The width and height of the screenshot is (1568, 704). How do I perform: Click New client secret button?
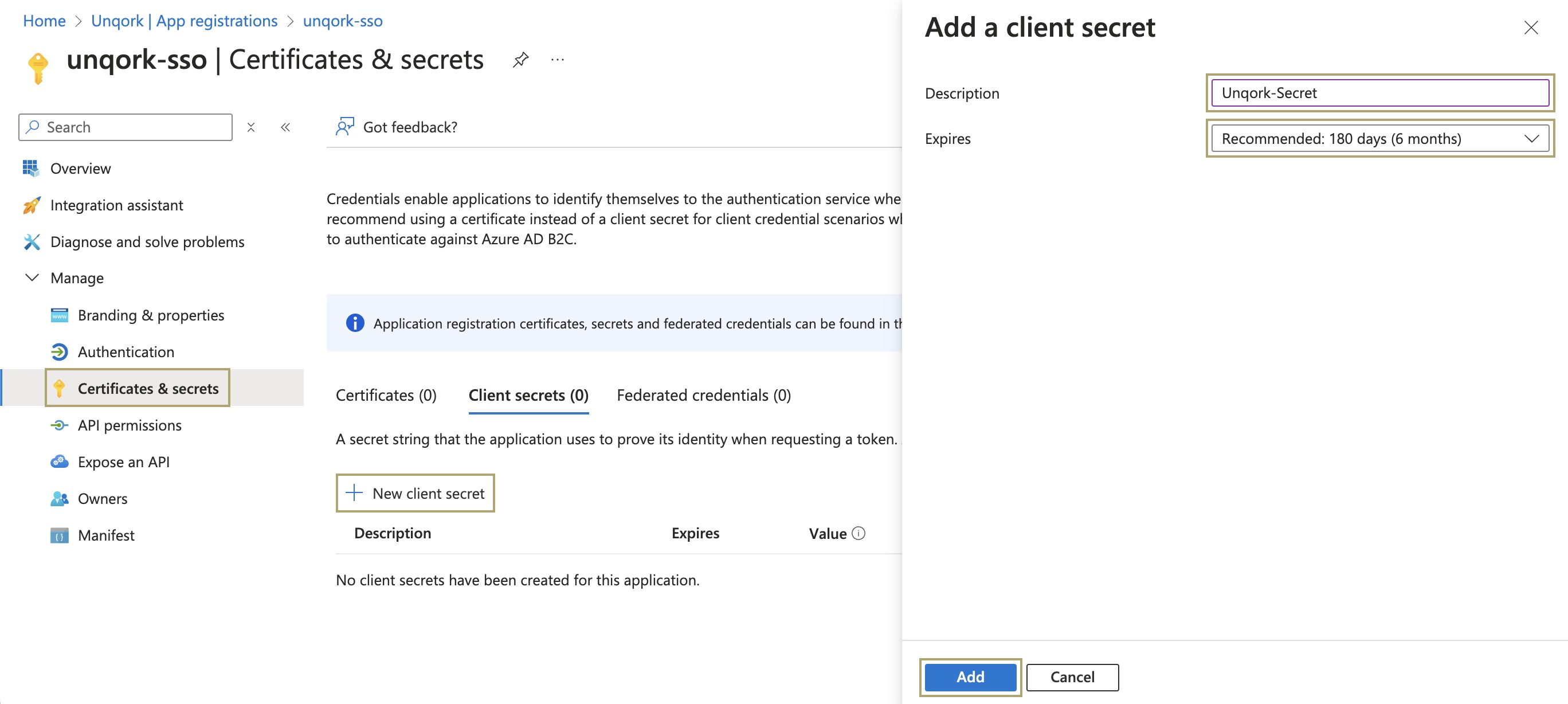click(414, 492)
